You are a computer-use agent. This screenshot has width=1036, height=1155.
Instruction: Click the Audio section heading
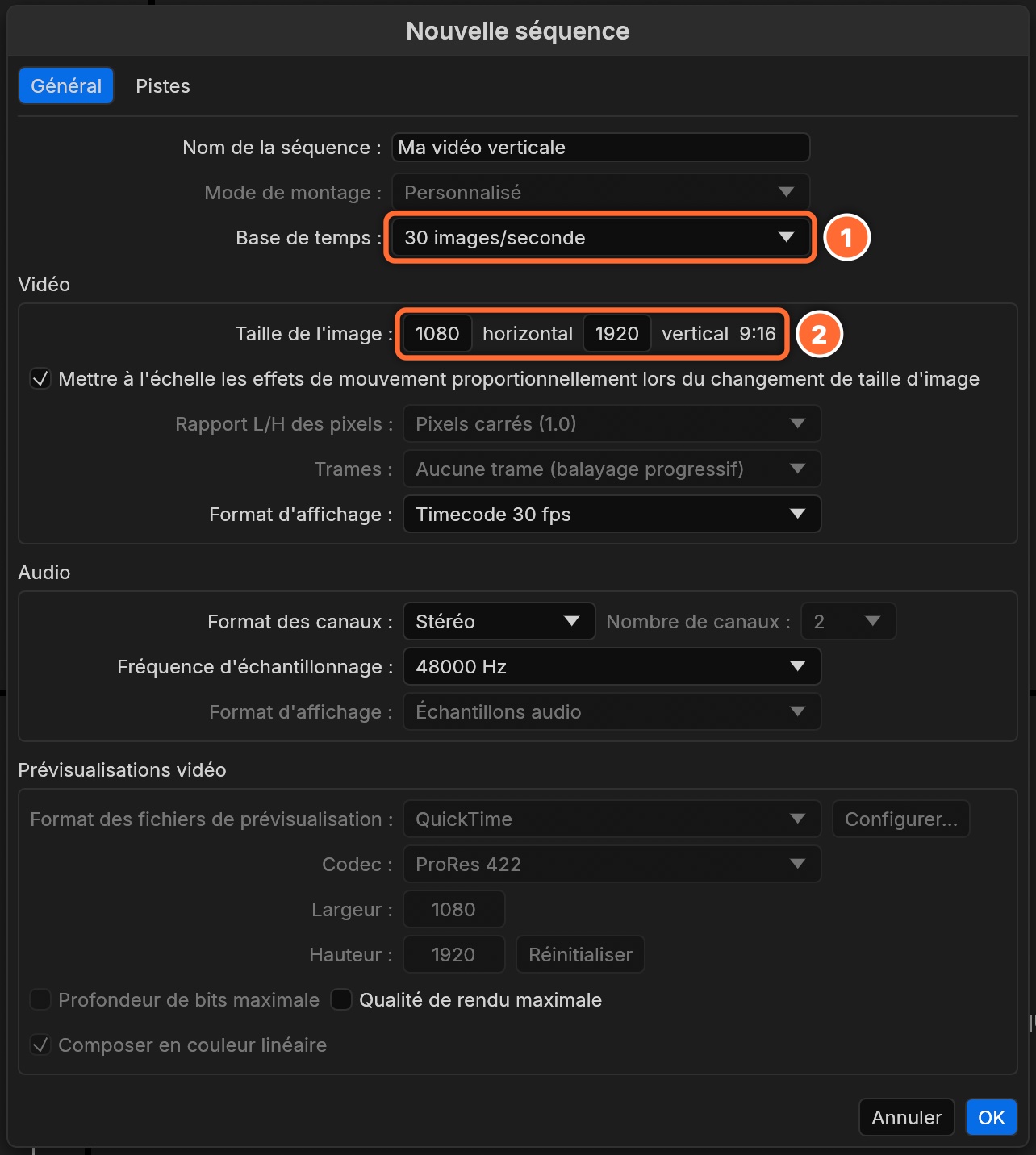44,573
